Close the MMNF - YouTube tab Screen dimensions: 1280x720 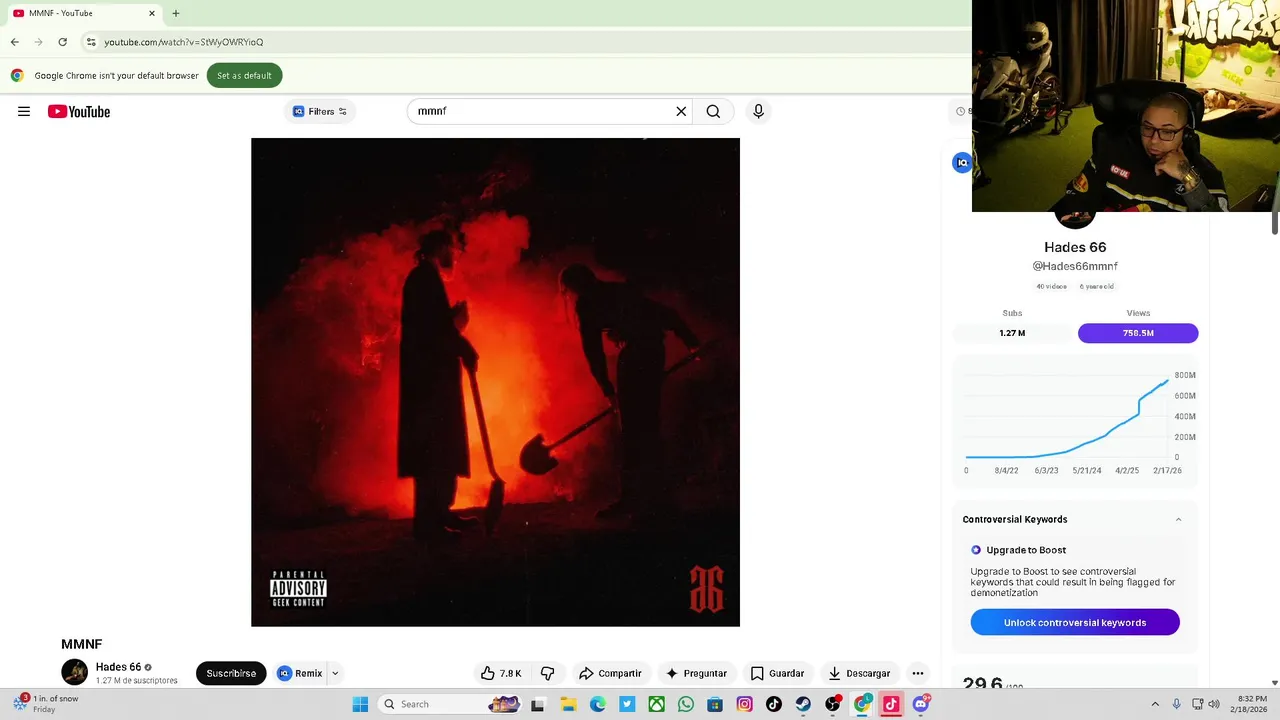[152, 13]
